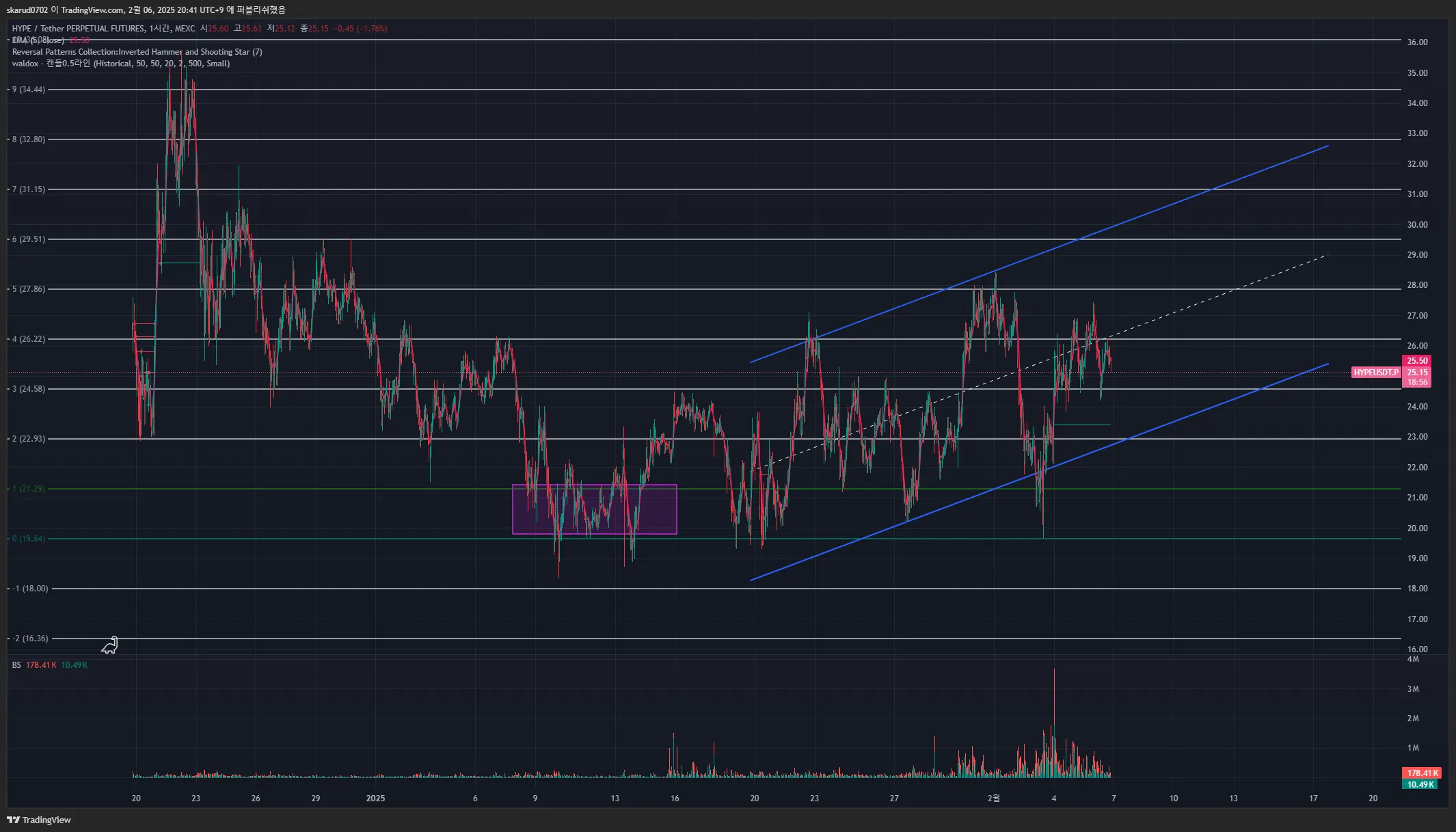Click the Fibonacci label -1 (18.00)
The image size is (1456, 832).
30,589
